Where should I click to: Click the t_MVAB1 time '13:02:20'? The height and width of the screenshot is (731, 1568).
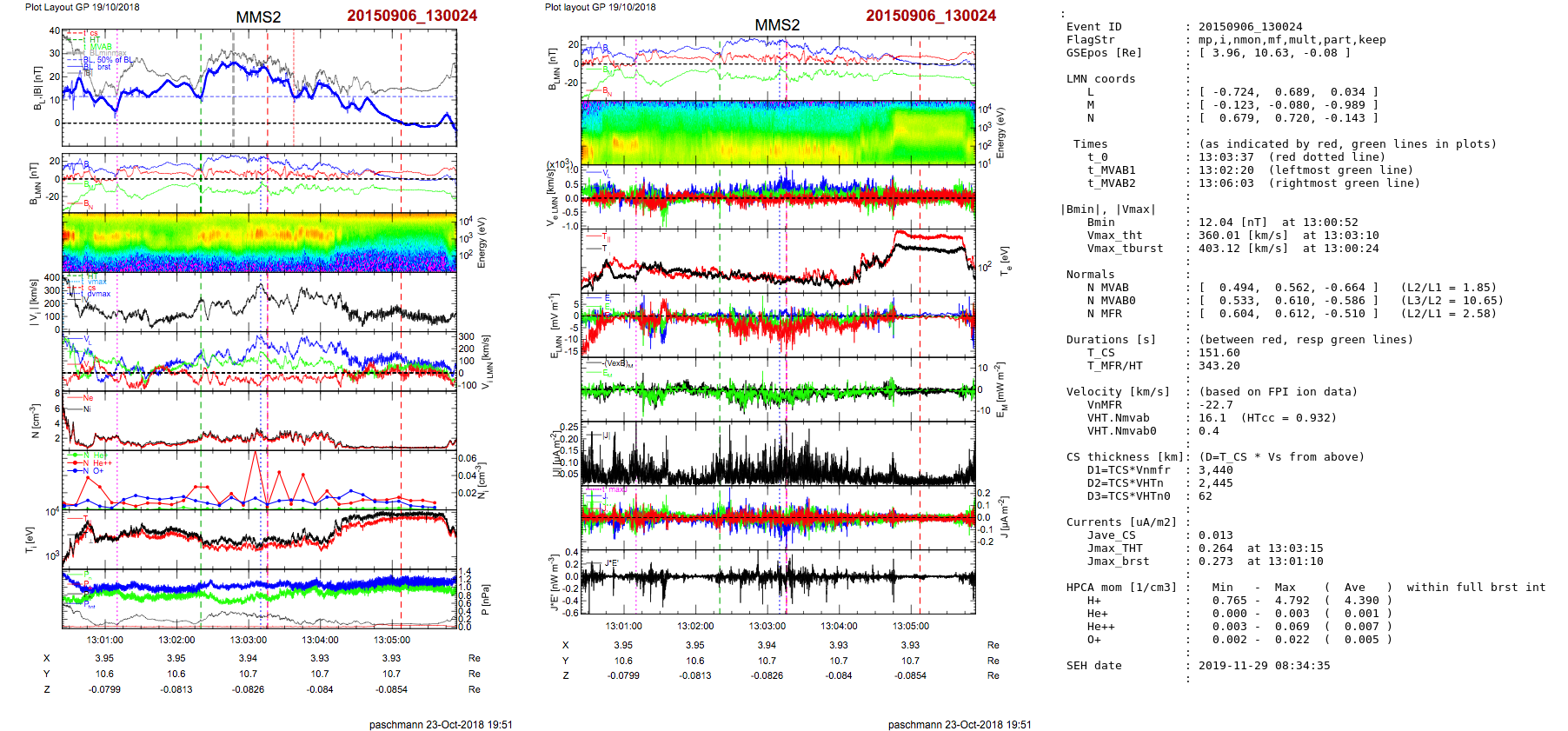(x=1226, y=170)
